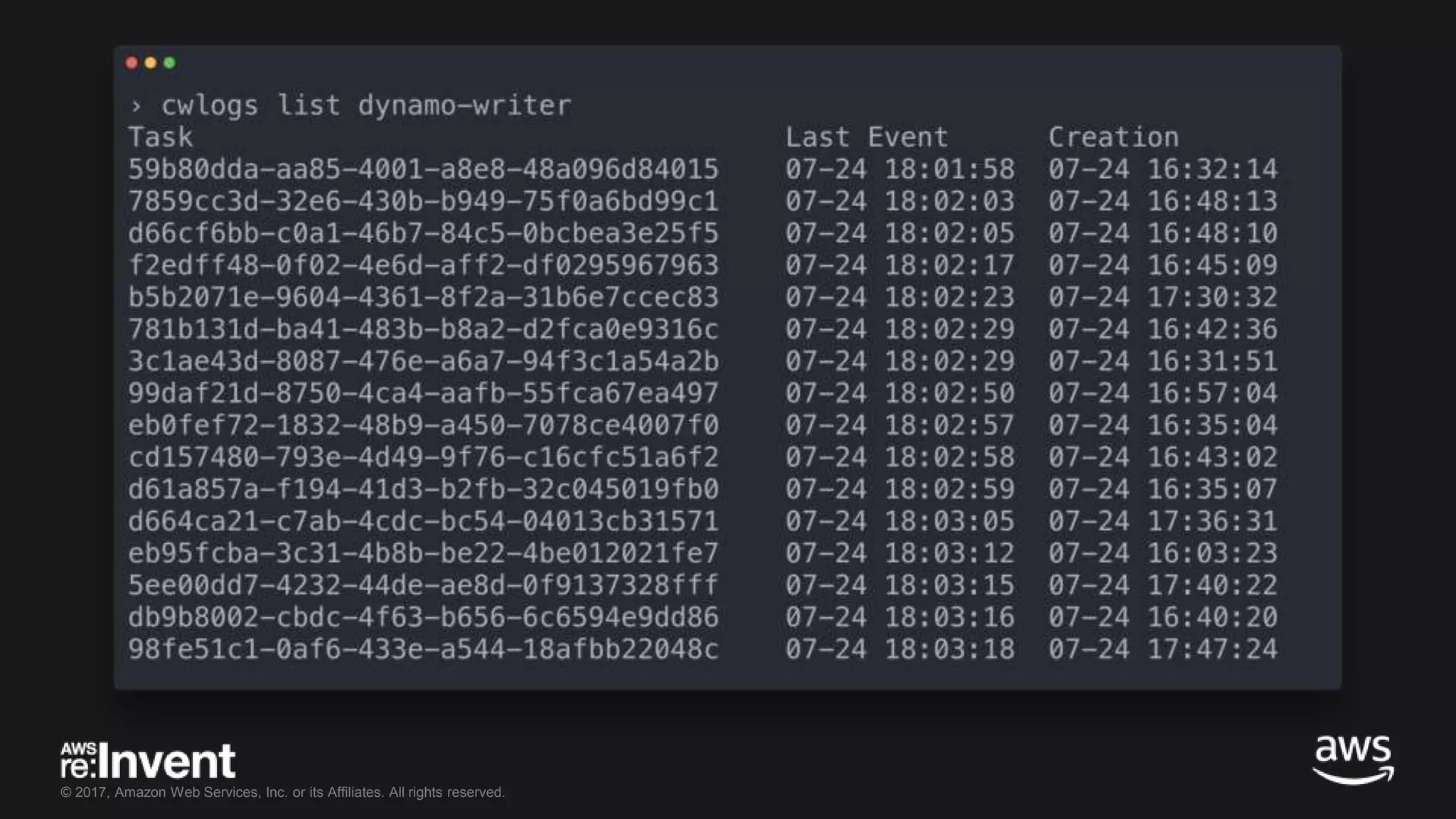Click last event time 18:02:50
This screenshot has width=1456, height=819.
[x=950, y=393]
